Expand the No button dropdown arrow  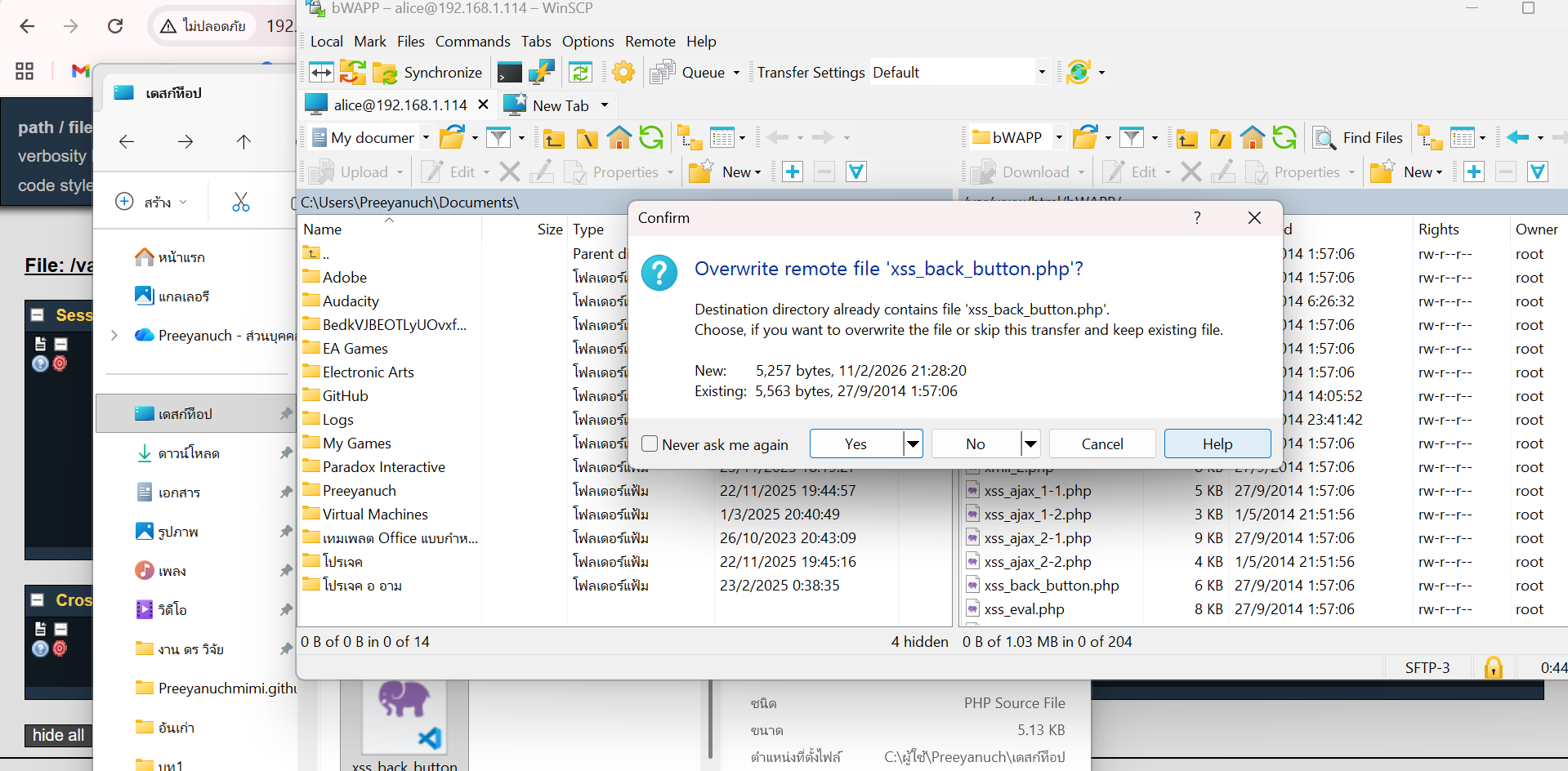click(x=1030, y=443)
